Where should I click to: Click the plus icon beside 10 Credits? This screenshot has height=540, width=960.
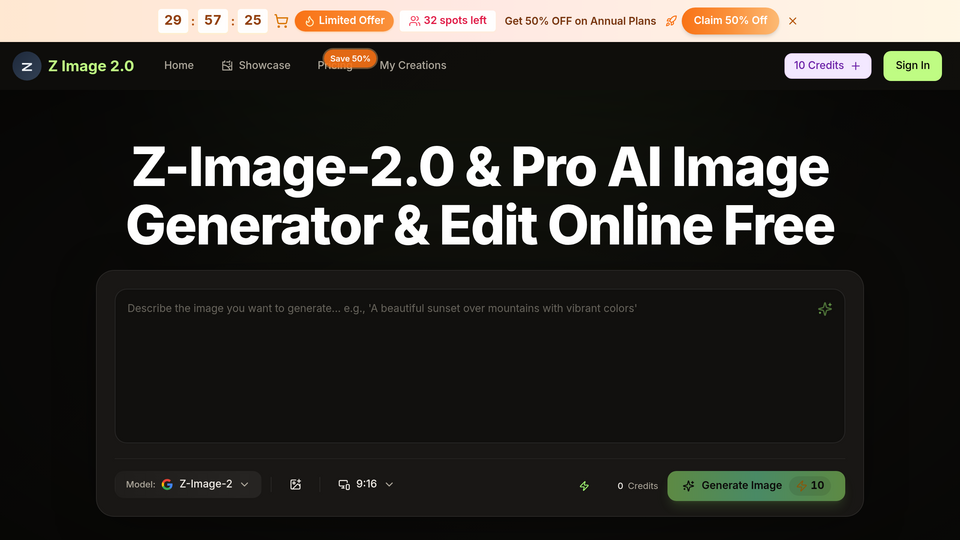point(856,66)
